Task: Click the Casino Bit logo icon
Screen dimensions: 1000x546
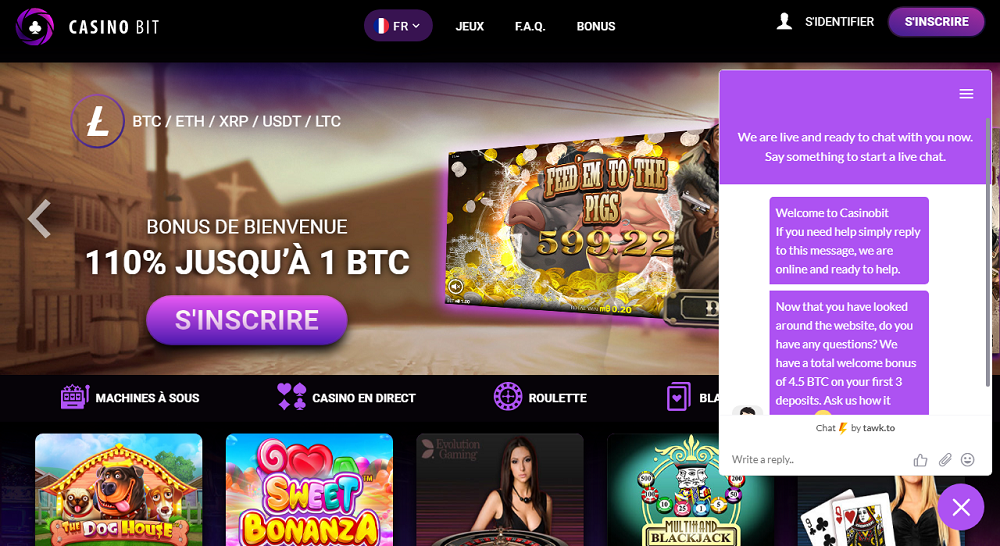Action: coord(35,26)
